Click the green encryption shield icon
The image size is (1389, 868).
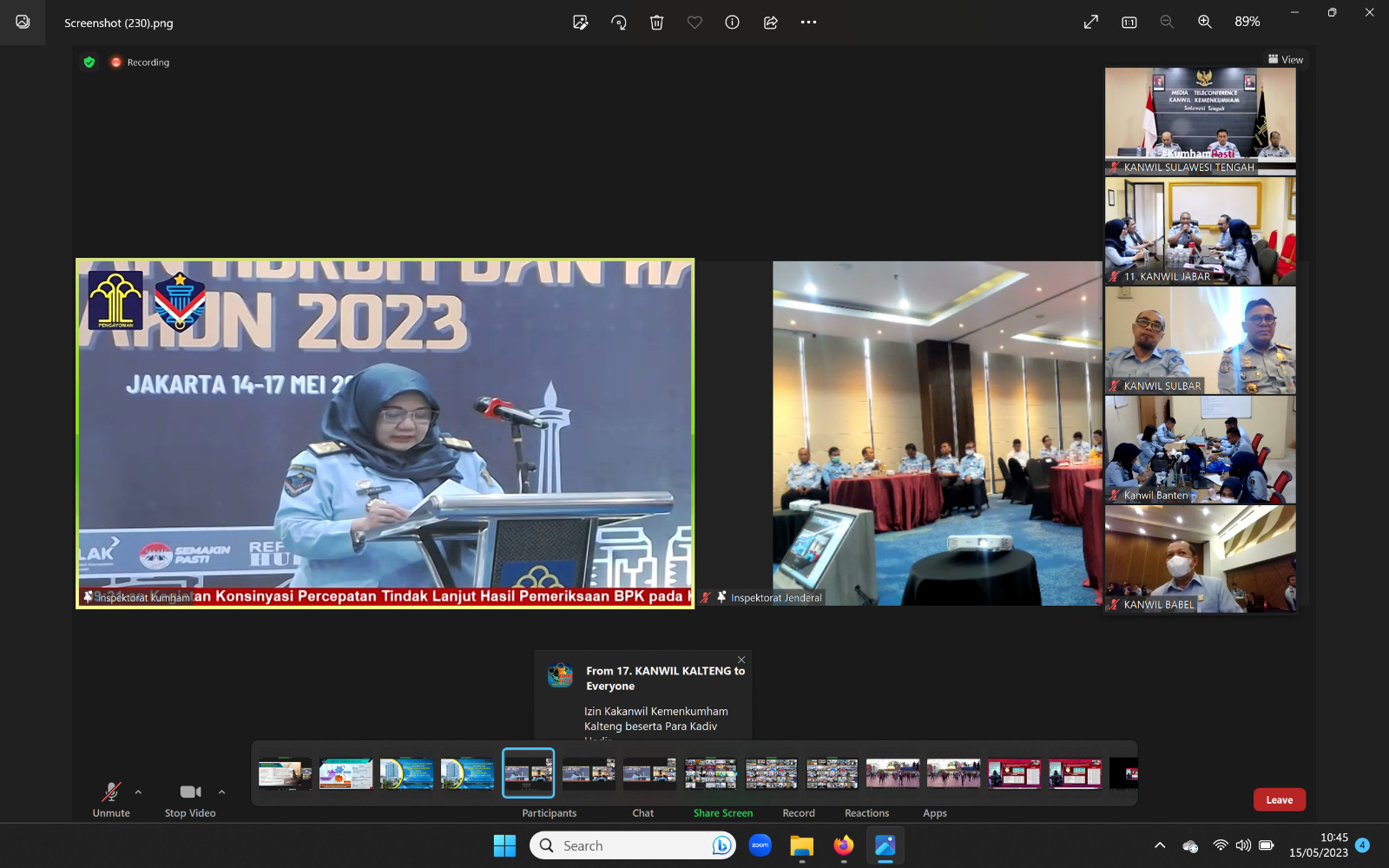[x=89, y=62]
